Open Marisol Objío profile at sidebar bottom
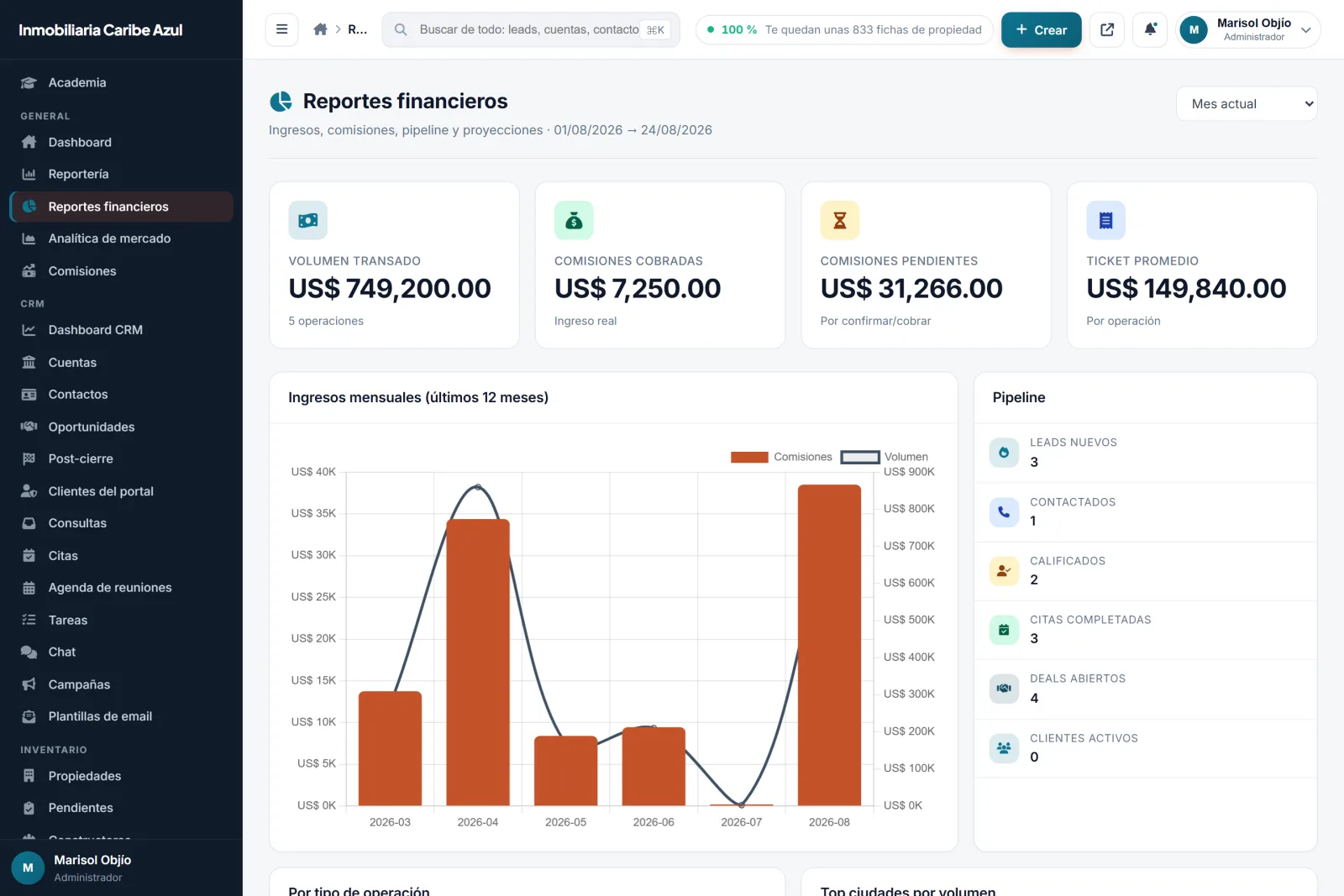Image resolution: width=1344 pixels, height=896 pixels. [x=121, y=868]
